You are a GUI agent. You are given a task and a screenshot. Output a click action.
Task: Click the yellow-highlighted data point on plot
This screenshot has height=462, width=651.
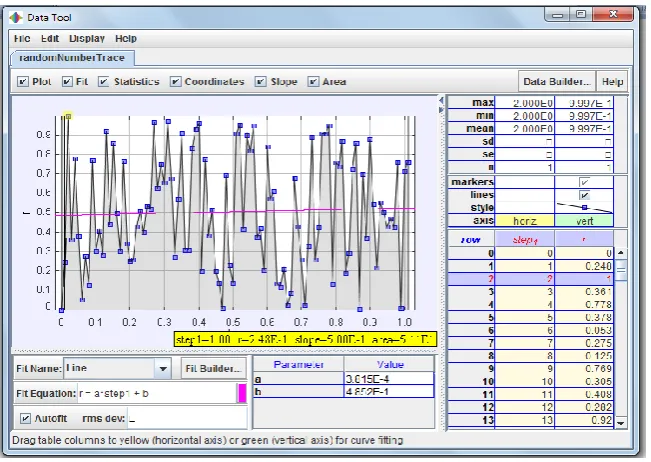68,116
